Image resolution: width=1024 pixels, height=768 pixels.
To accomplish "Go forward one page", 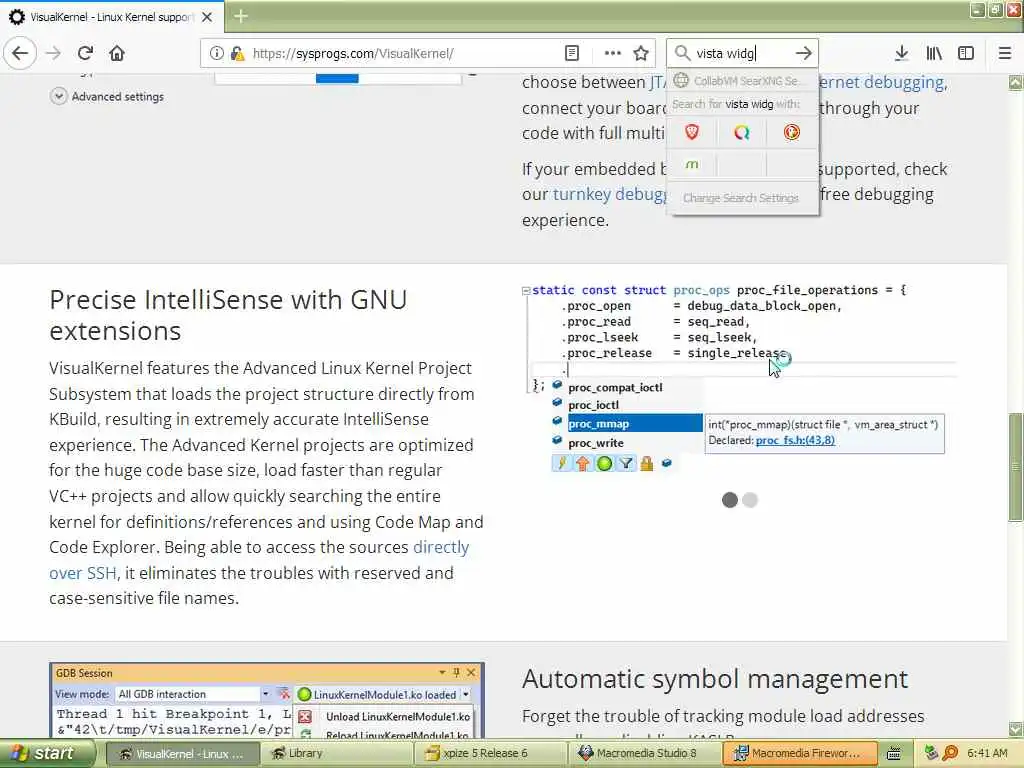I will tap(54, 53).
